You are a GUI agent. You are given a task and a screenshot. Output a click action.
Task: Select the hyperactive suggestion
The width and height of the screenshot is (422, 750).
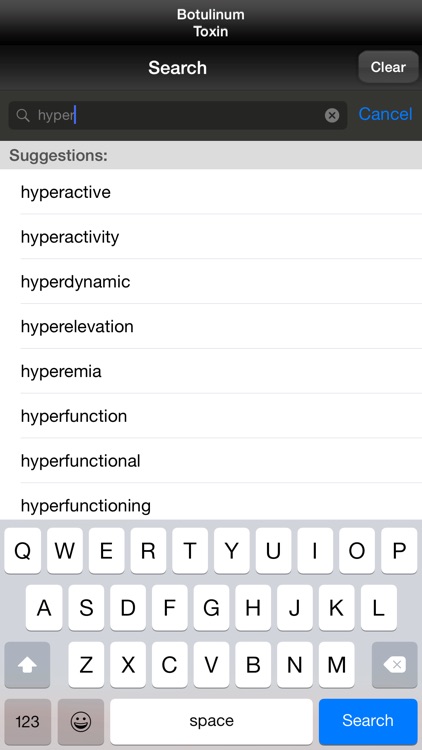[211, 192]
